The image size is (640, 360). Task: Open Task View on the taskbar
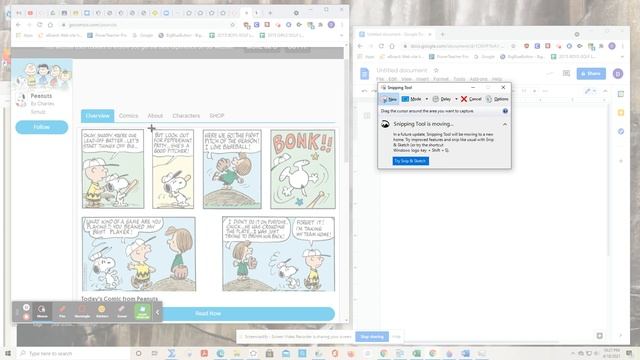coord(155,353)
